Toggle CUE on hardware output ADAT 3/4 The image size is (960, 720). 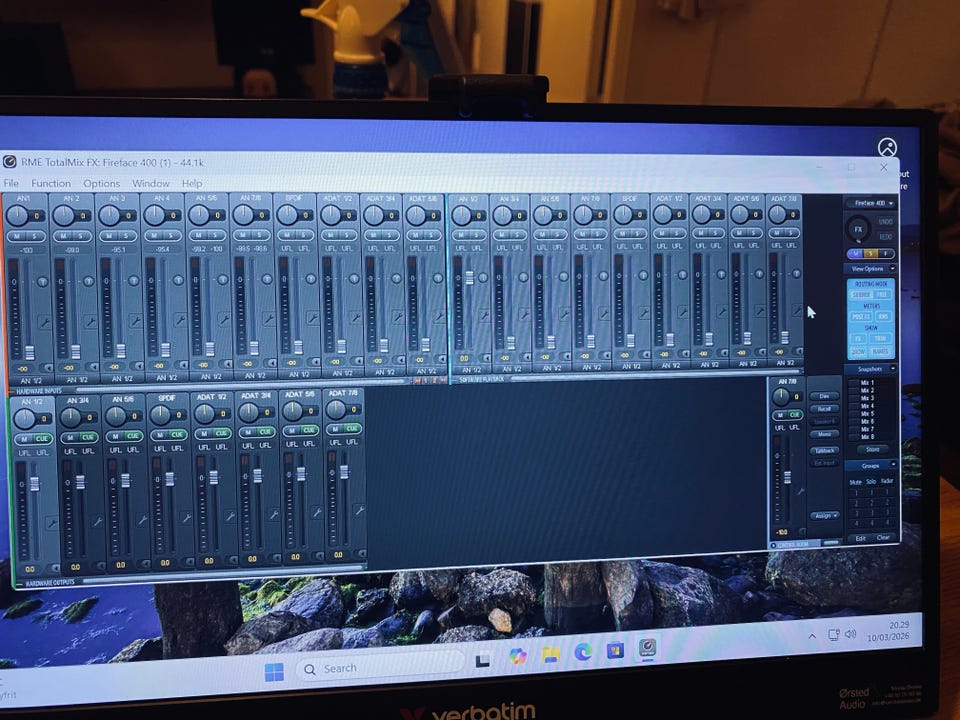(x=265, y=432)
